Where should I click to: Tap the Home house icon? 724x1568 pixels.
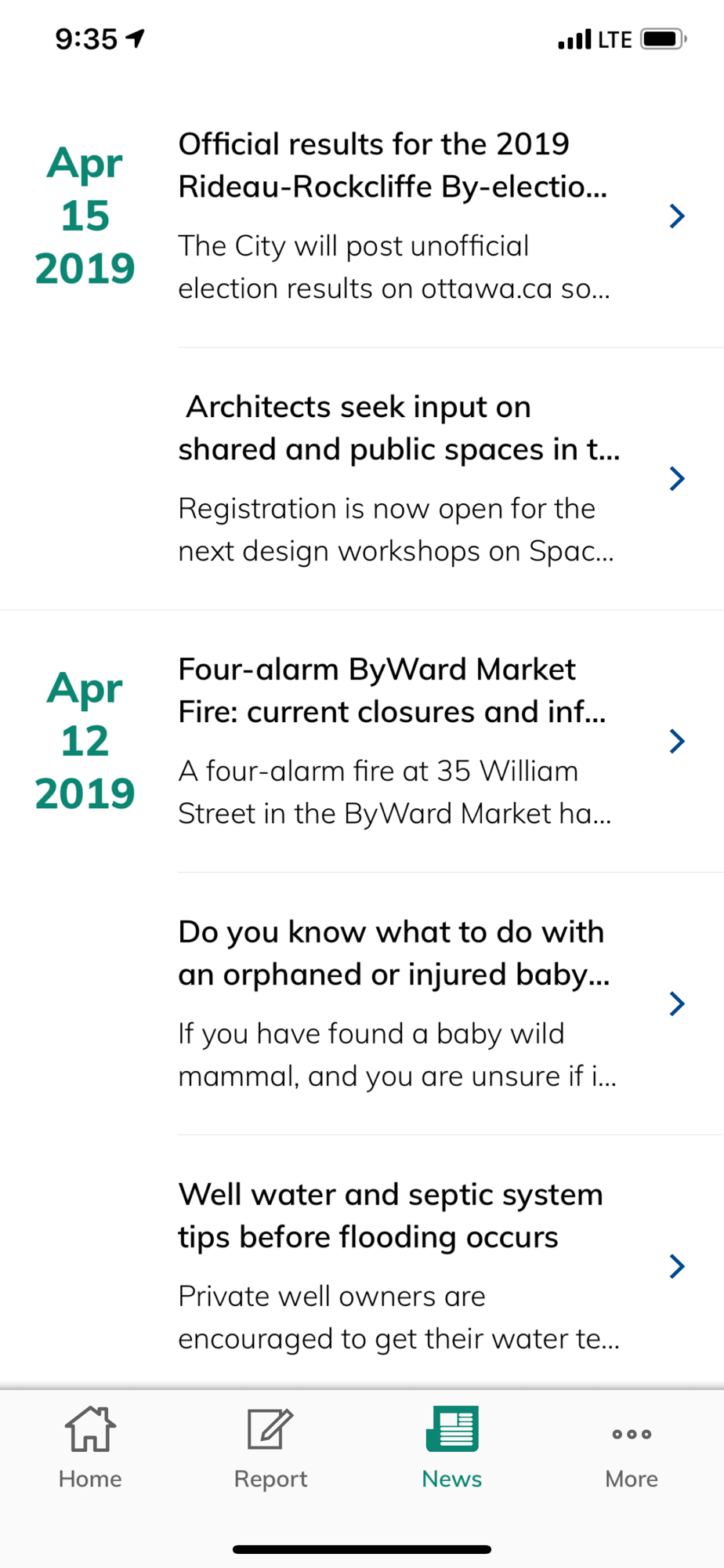click(90, 1428)
